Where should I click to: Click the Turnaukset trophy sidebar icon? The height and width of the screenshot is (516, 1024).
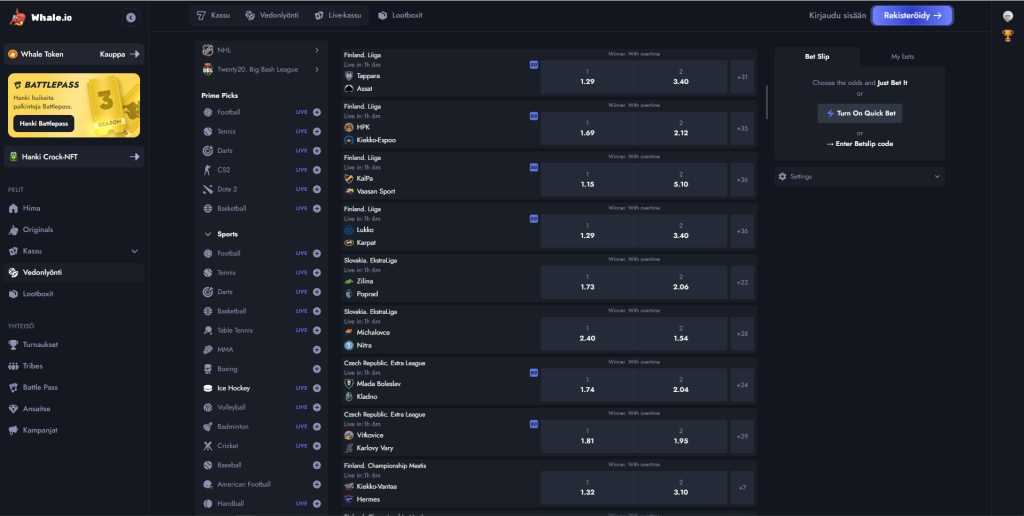tap(13, 344)
